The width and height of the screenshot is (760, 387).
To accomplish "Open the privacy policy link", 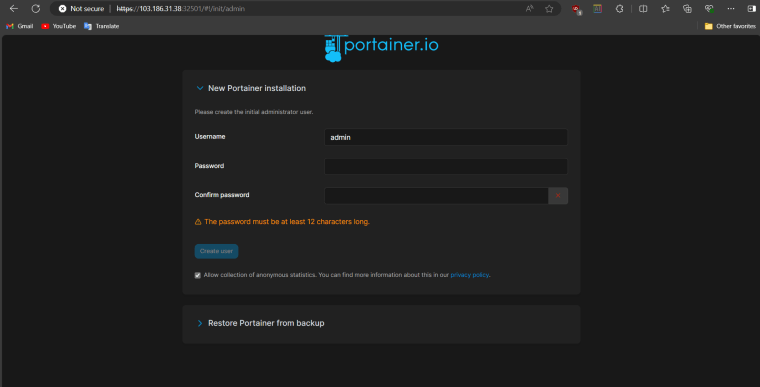I will pos(470,275).
